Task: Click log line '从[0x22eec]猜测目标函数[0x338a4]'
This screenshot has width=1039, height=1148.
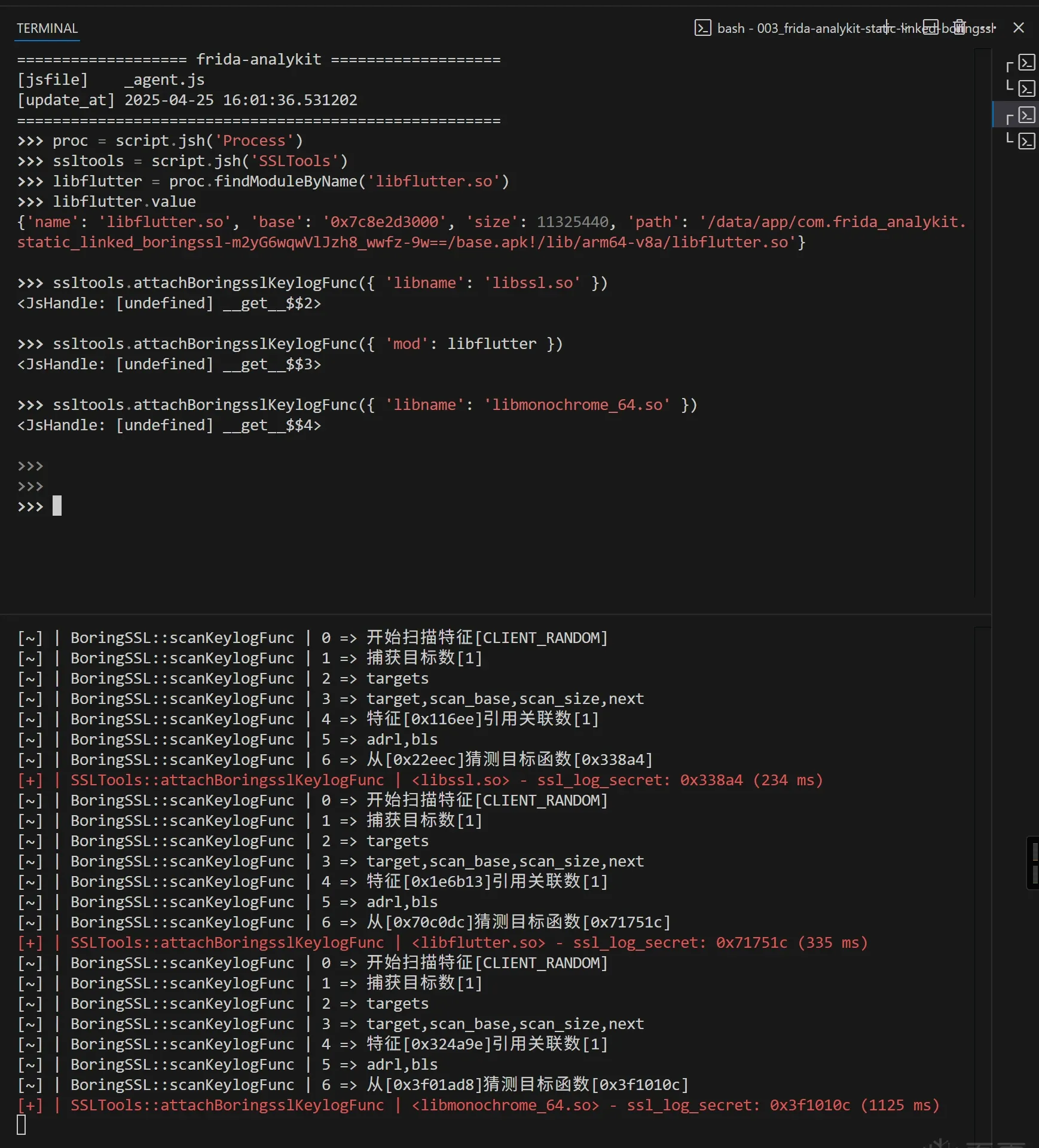Action: tap(509, 759)
